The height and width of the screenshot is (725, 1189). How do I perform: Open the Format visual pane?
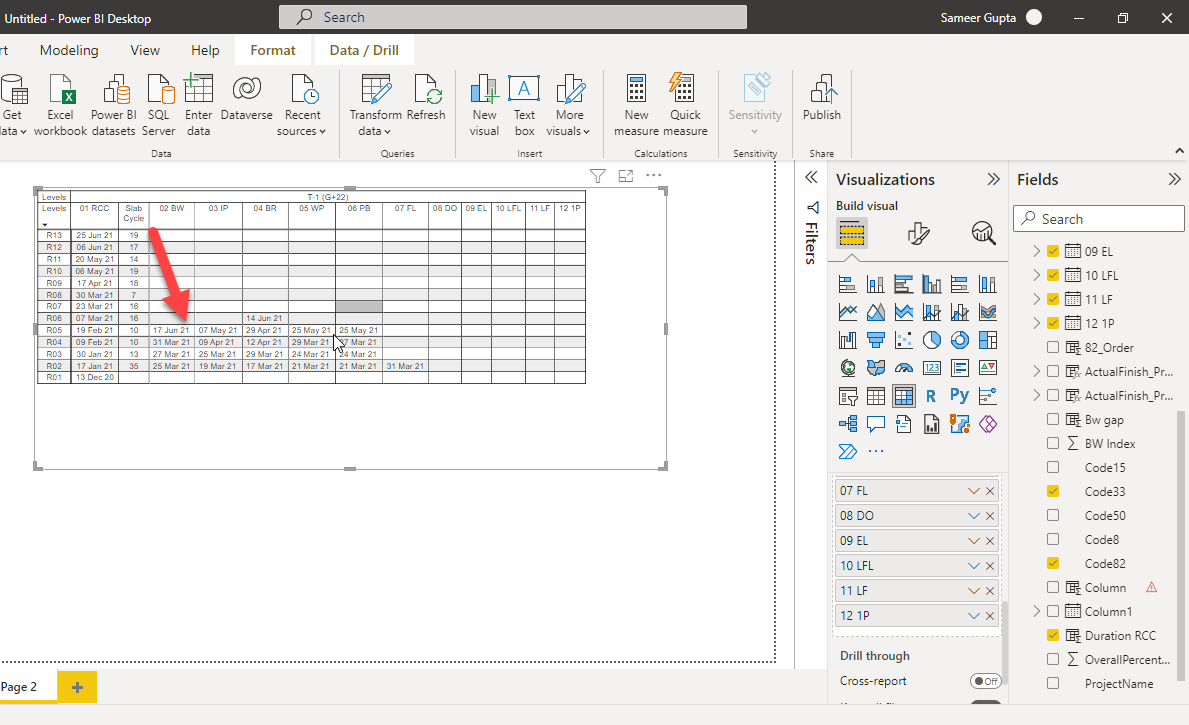918,233
